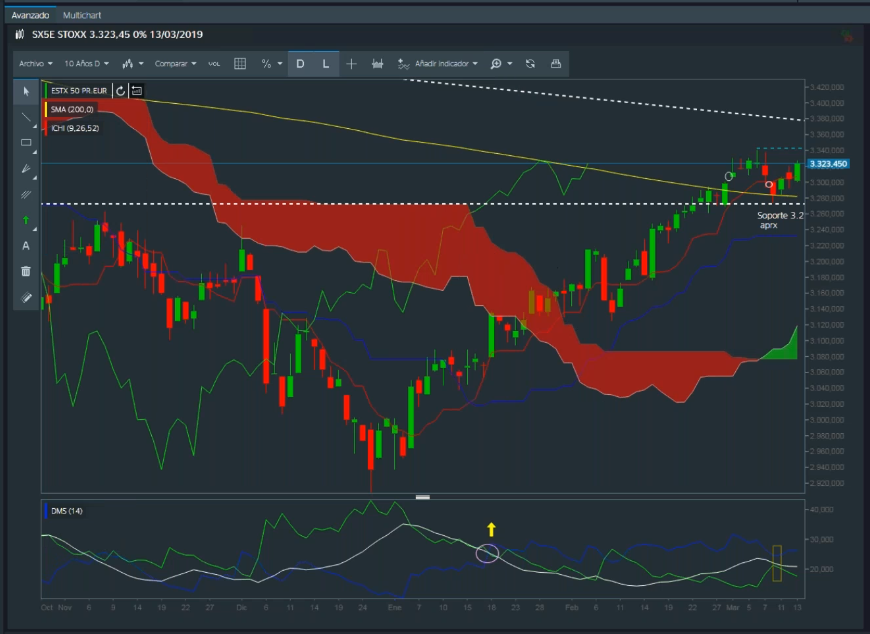This screenshot has width=870, height=634.
Task: Click the trash delete drawings icon
Action: pyautogui.click(x=26, y=271)
